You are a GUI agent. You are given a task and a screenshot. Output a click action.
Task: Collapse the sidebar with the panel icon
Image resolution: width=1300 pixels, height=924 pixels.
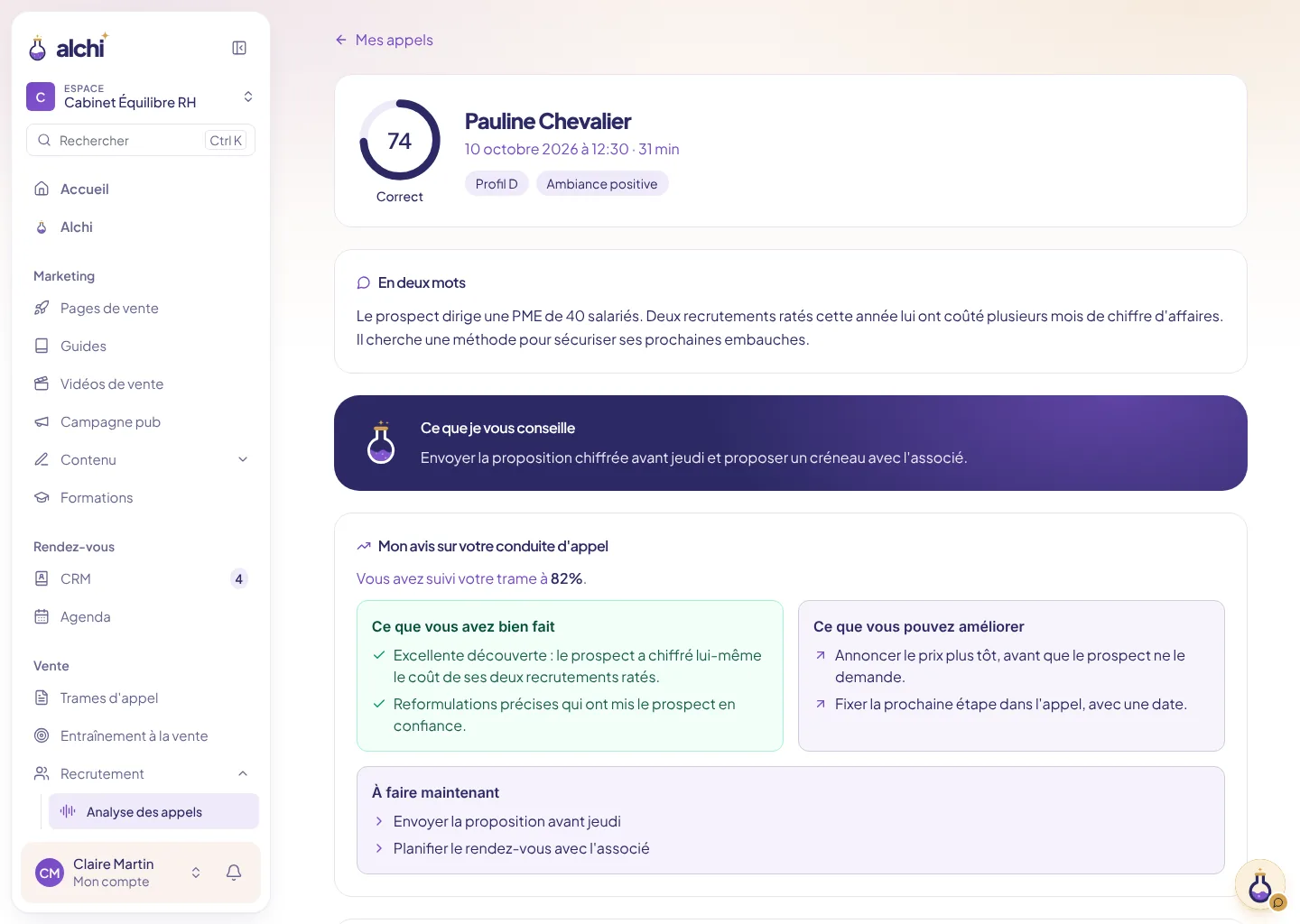pyautogui.click(x=239, y=48)
